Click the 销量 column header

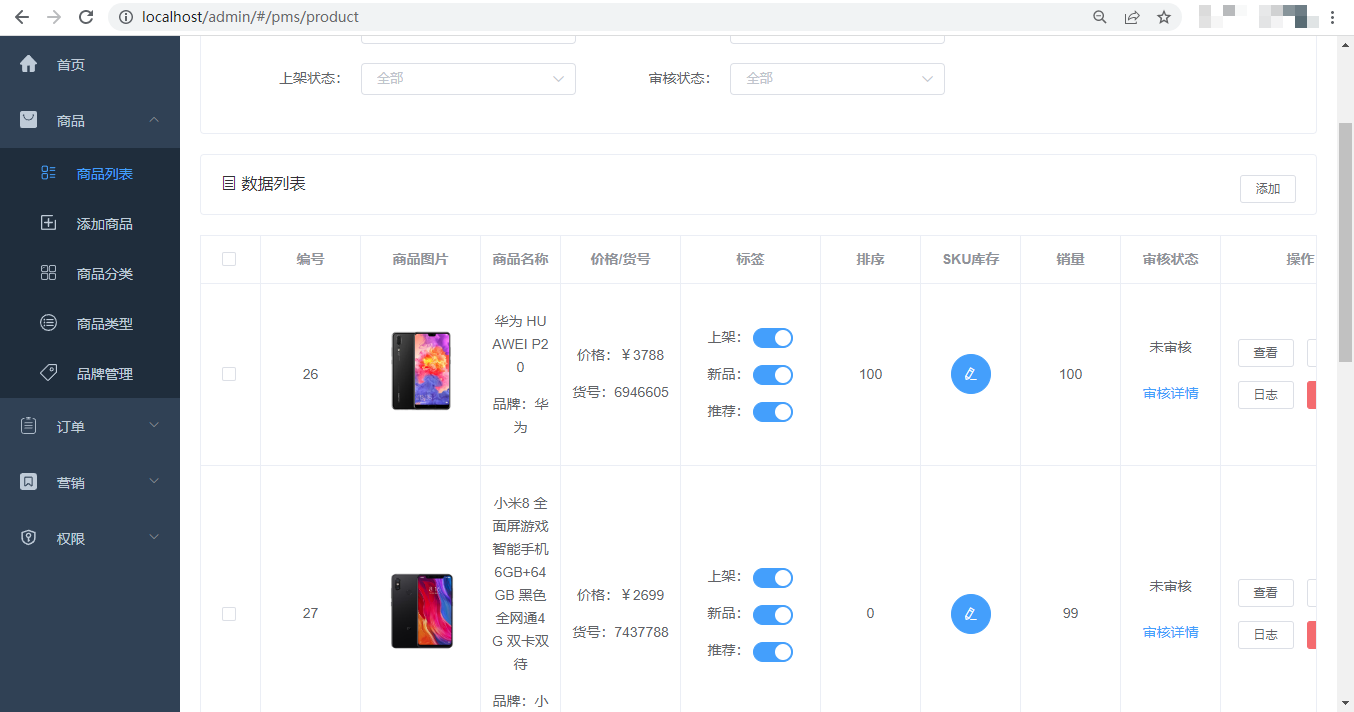1070,259
